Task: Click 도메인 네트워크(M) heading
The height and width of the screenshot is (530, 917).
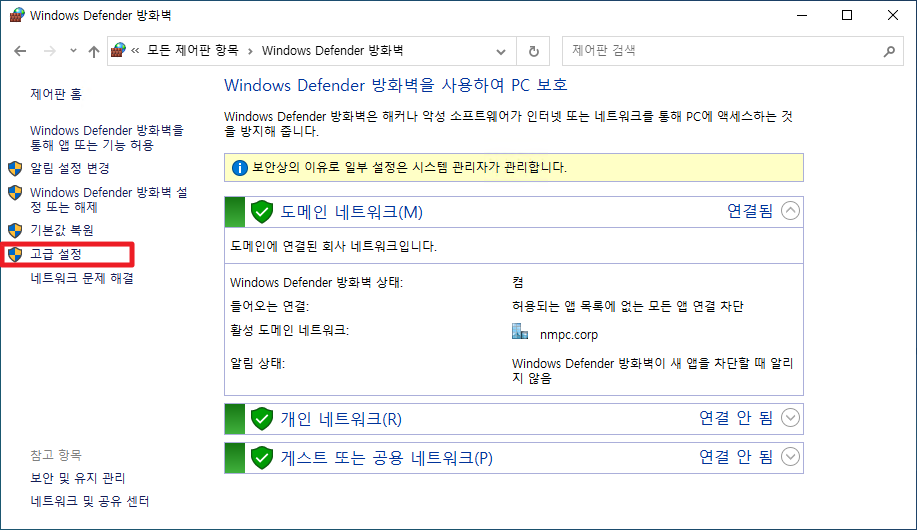Action: (351, 212)
